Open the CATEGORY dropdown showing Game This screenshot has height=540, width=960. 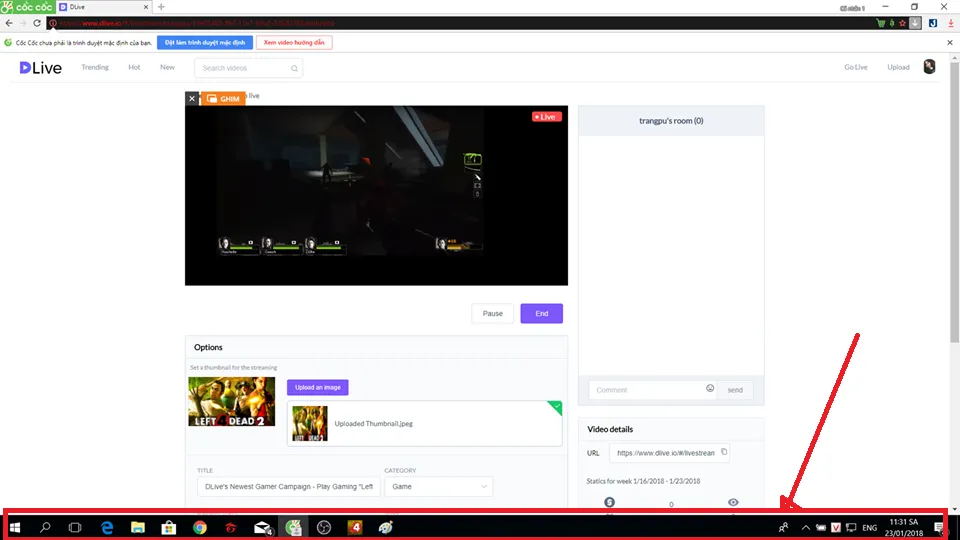(x=438, y=486)
